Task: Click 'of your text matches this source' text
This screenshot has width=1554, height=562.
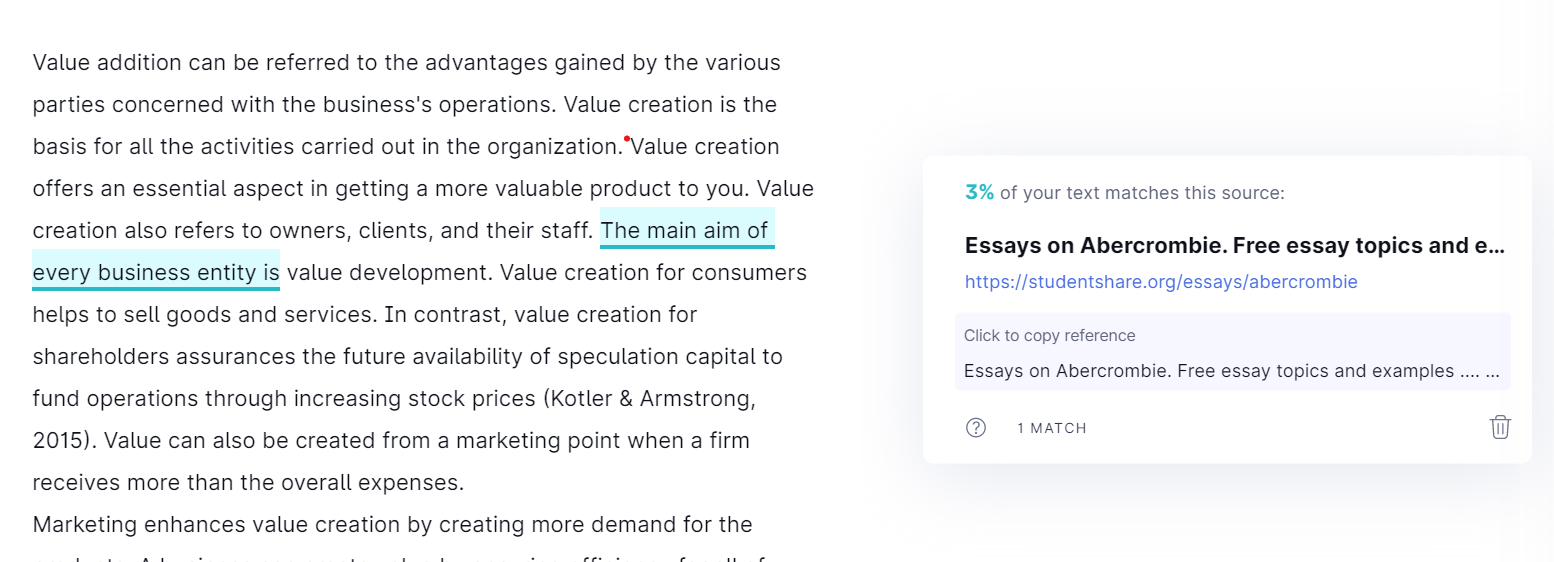Action: pos(1142,193)
